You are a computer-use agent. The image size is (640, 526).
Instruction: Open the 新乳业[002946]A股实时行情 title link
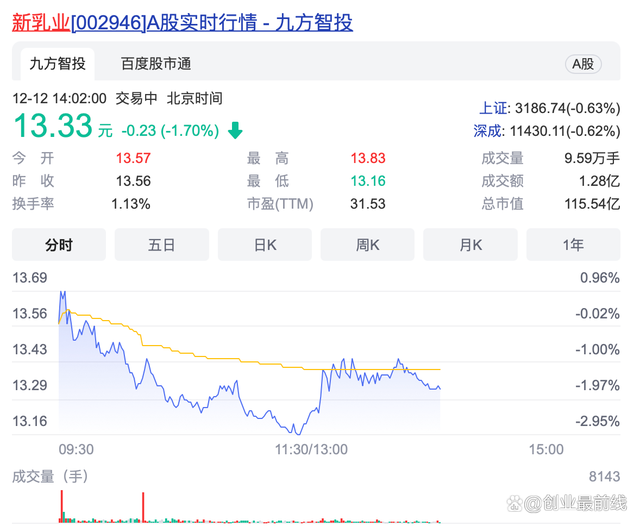[182, 22]
